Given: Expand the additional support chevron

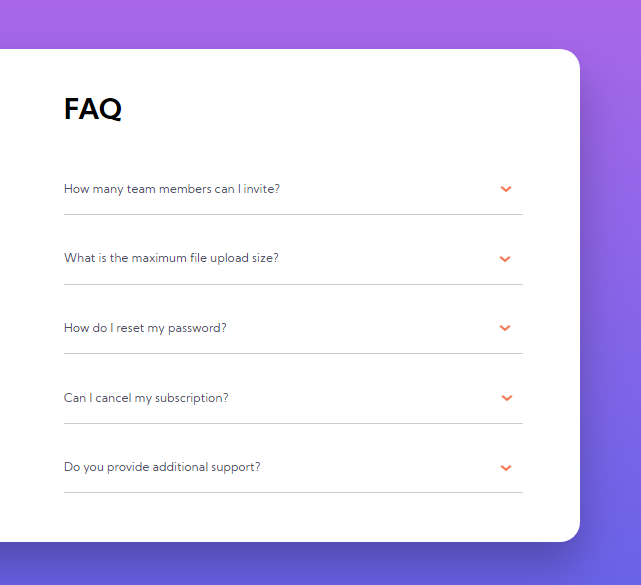Looking at the screenshot, I should point(506,467).
